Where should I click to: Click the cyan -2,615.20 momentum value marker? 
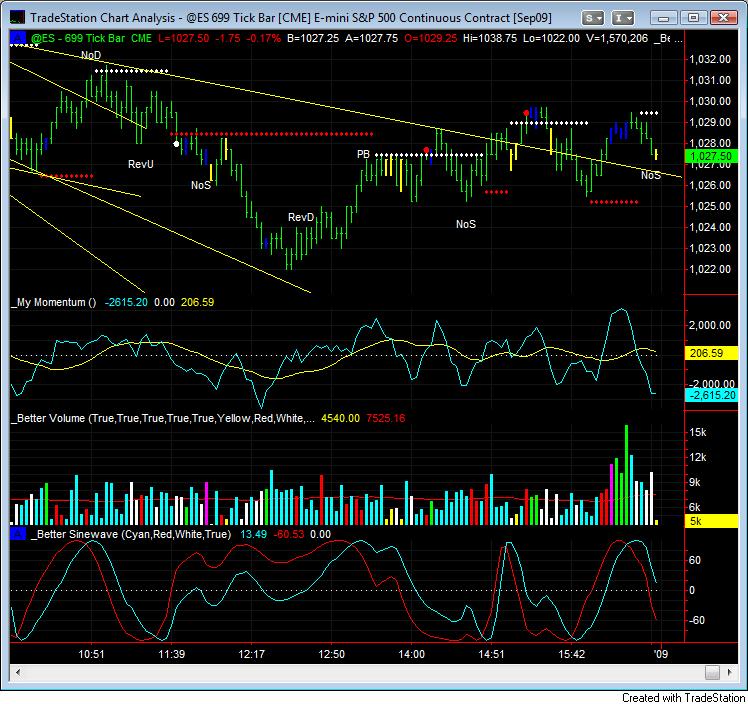point(711,395)
